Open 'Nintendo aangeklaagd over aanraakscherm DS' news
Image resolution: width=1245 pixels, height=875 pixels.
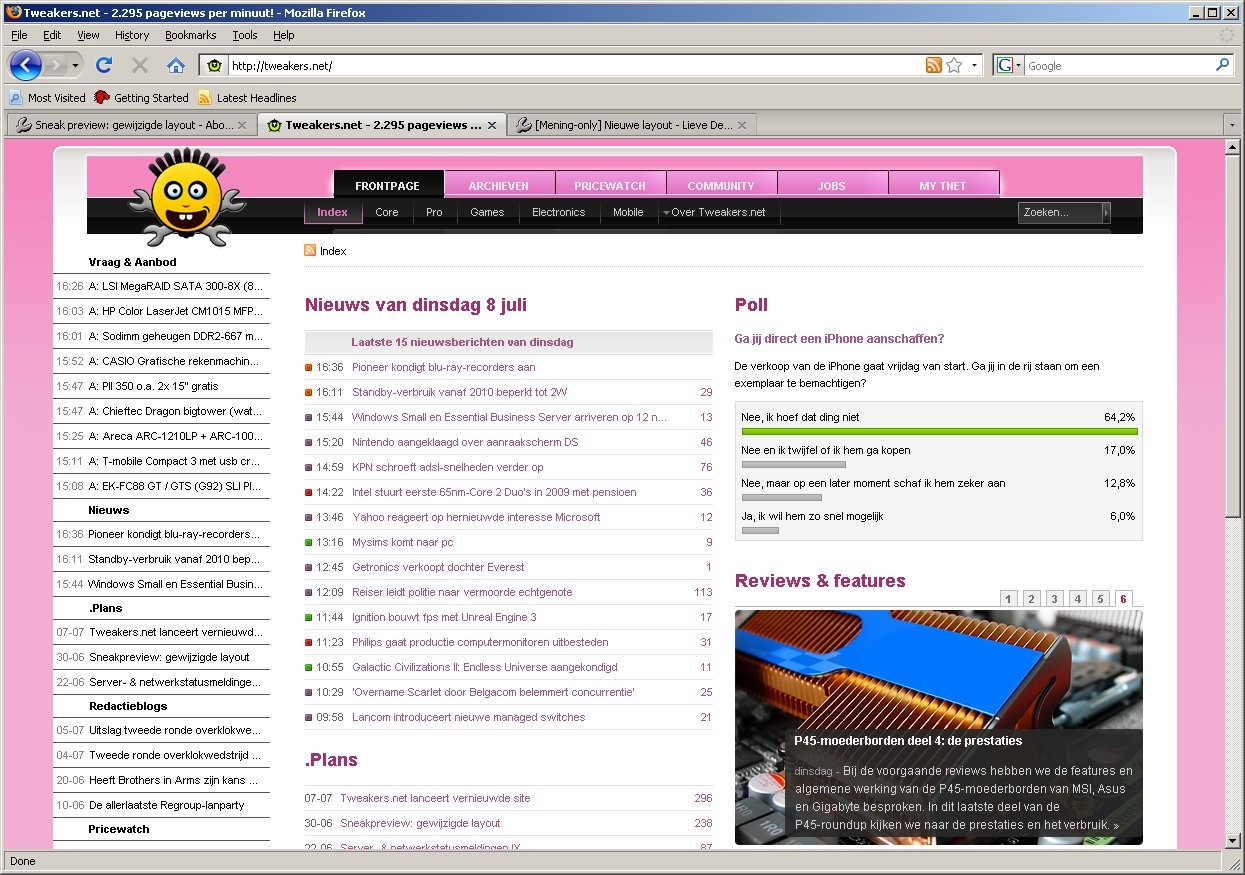point(465,442)
